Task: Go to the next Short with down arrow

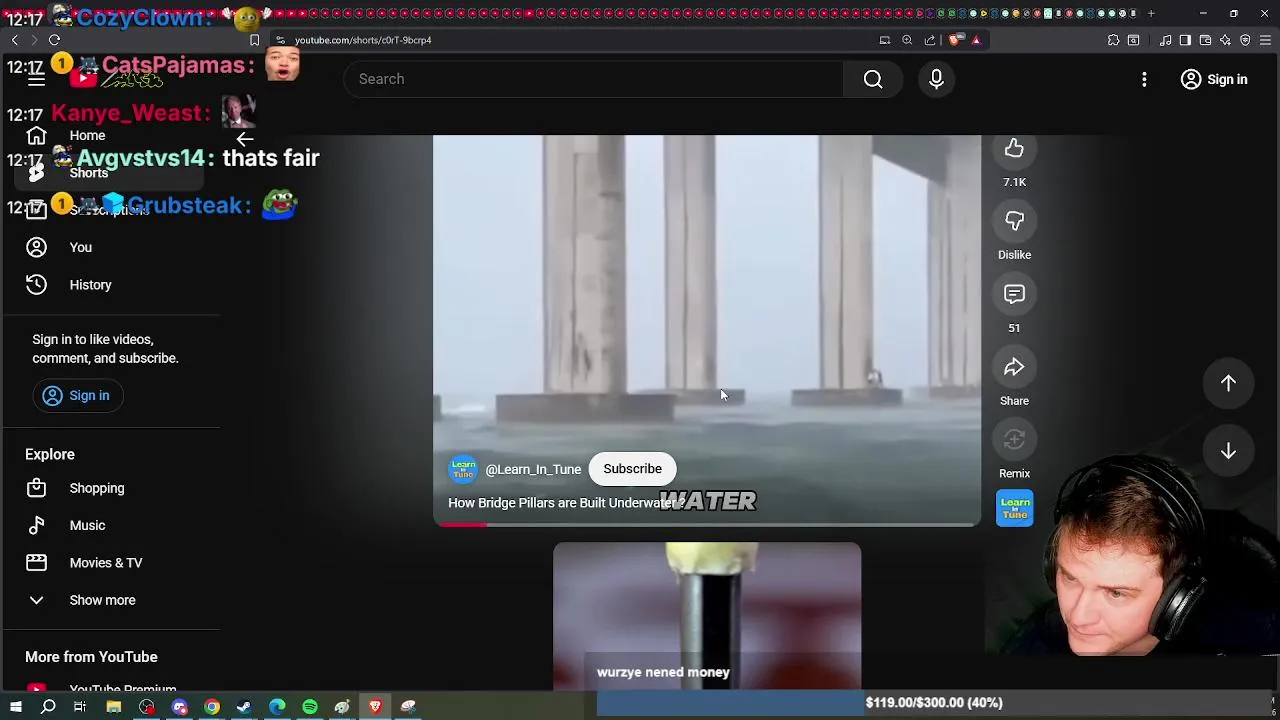Action: [1228, 452]
